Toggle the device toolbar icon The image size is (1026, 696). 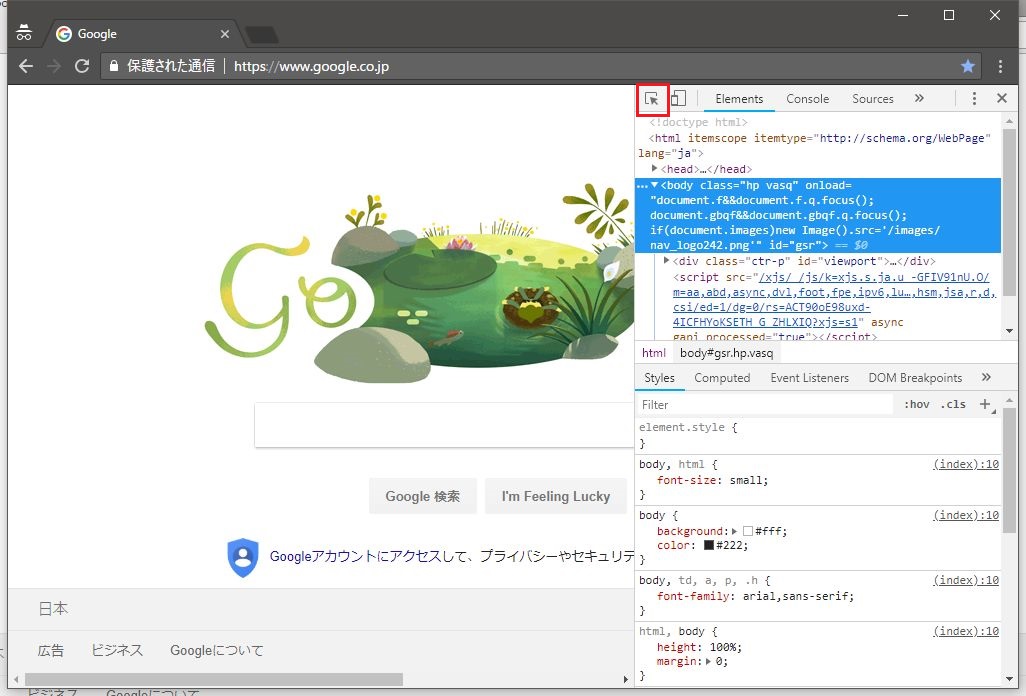tap(679, 98)
